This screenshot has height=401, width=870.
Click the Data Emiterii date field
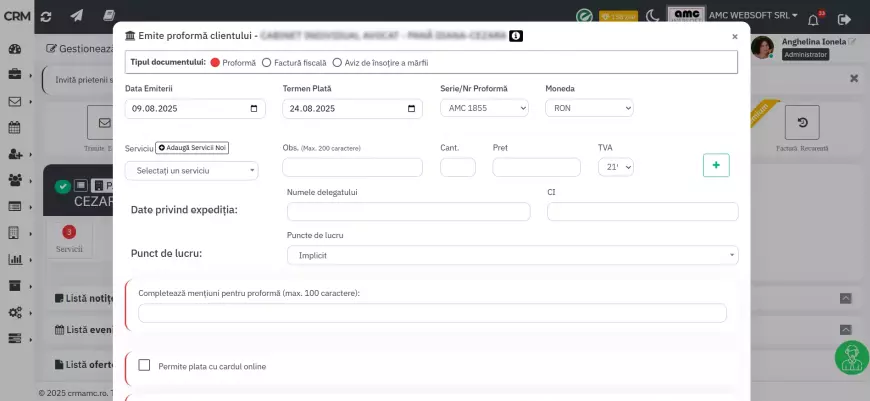(x=195, y=109)
